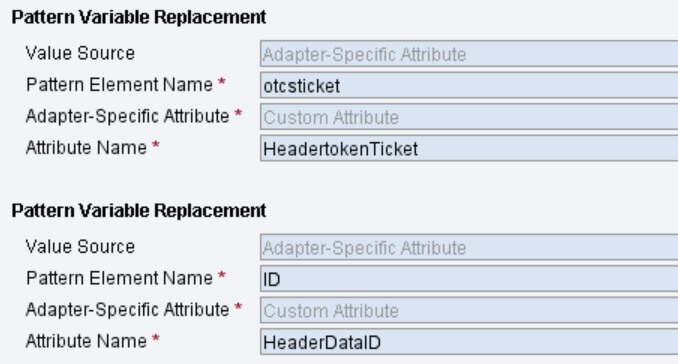Click the Adapter-Specific Attribute label in the ID section
Image resolution: width=678 pixels, height=364 pixels.
click(128, 310)
